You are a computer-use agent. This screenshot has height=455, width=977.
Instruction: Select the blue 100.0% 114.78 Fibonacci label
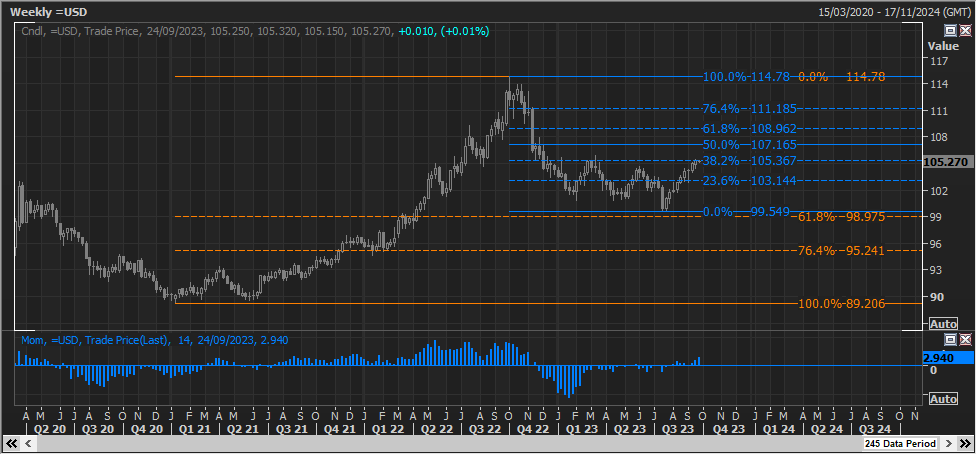746,77
